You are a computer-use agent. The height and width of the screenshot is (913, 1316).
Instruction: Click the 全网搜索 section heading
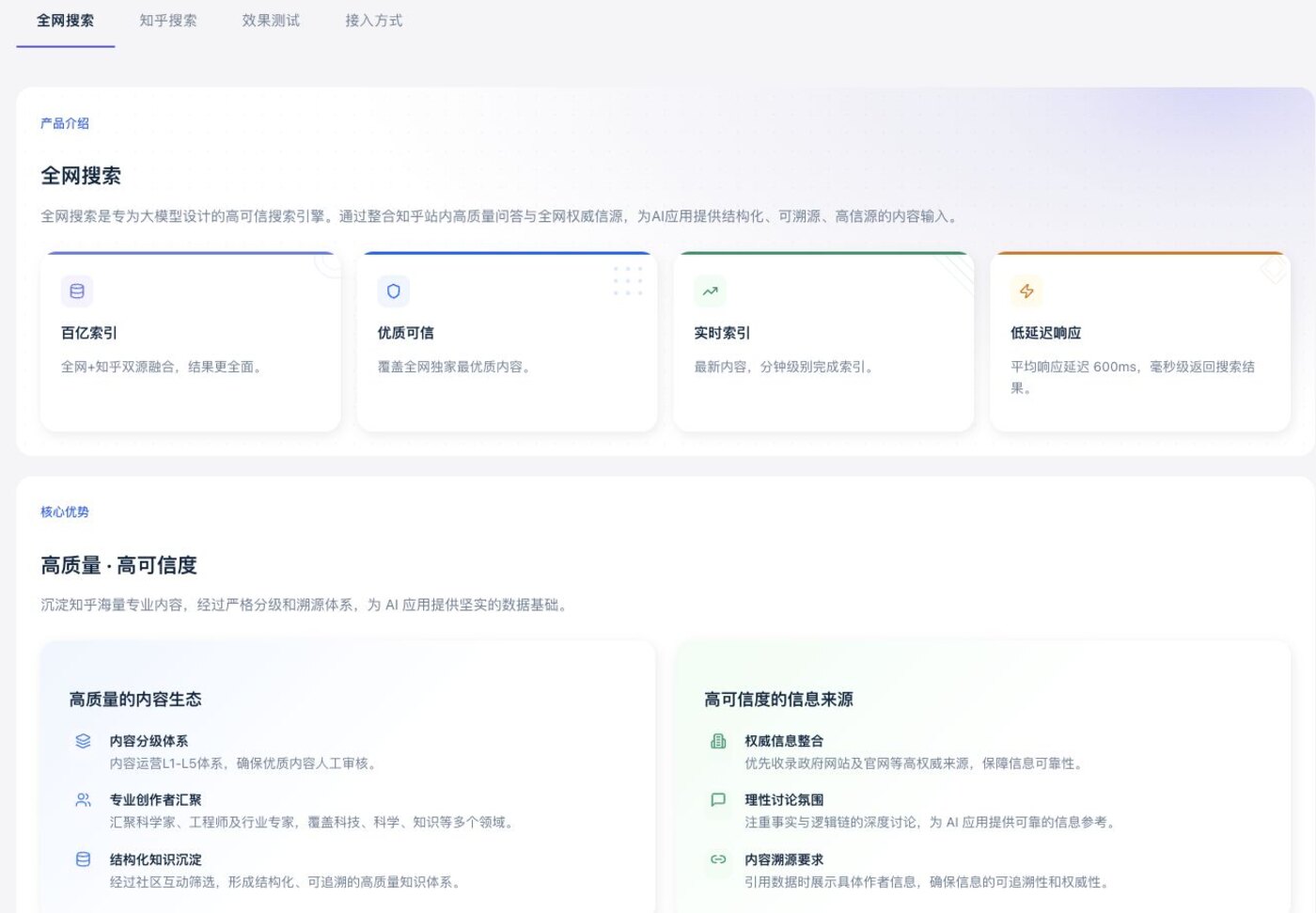81,176
